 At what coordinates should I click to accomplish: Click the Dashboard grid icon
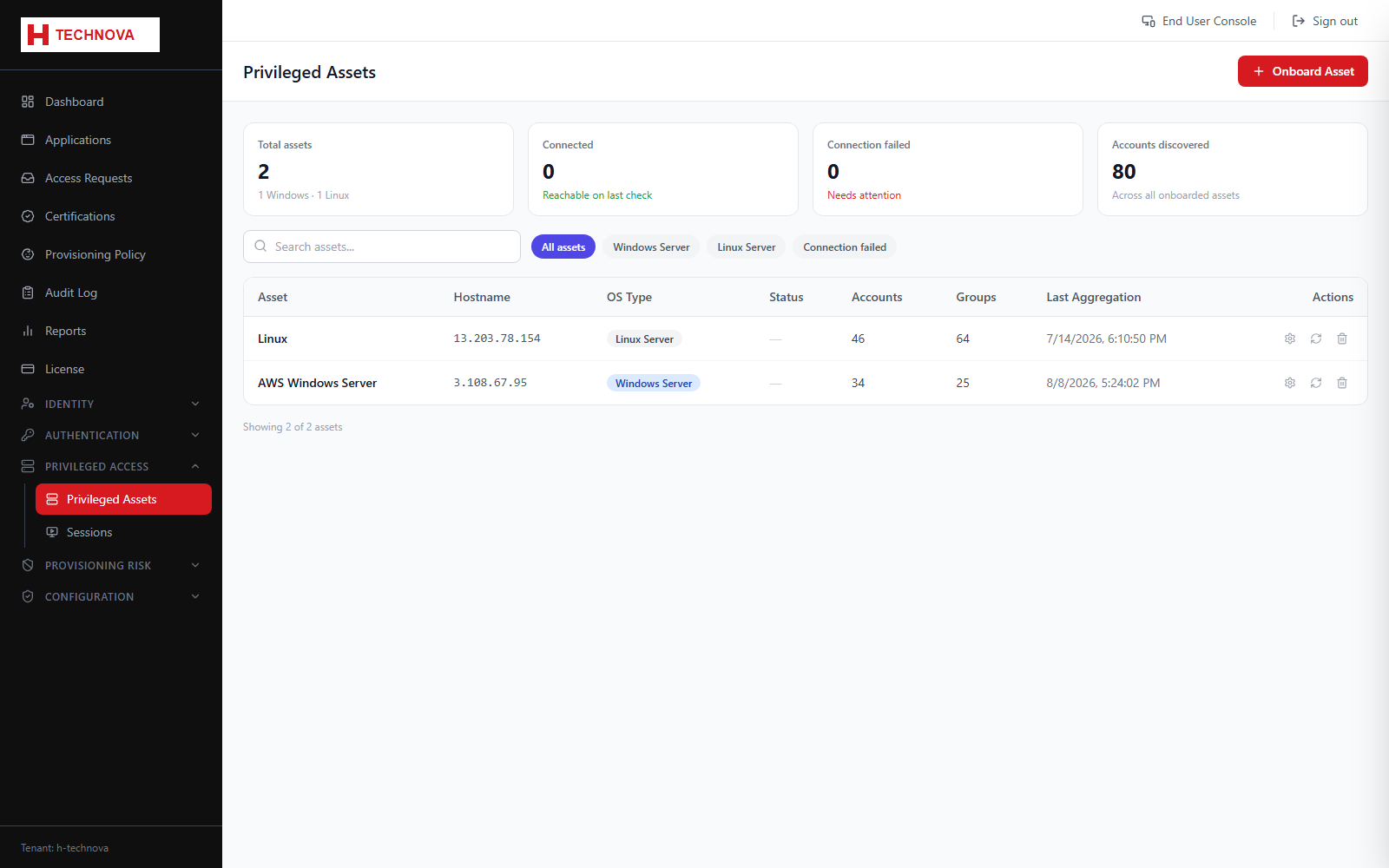pyautogui.click(x=28, y=102)
